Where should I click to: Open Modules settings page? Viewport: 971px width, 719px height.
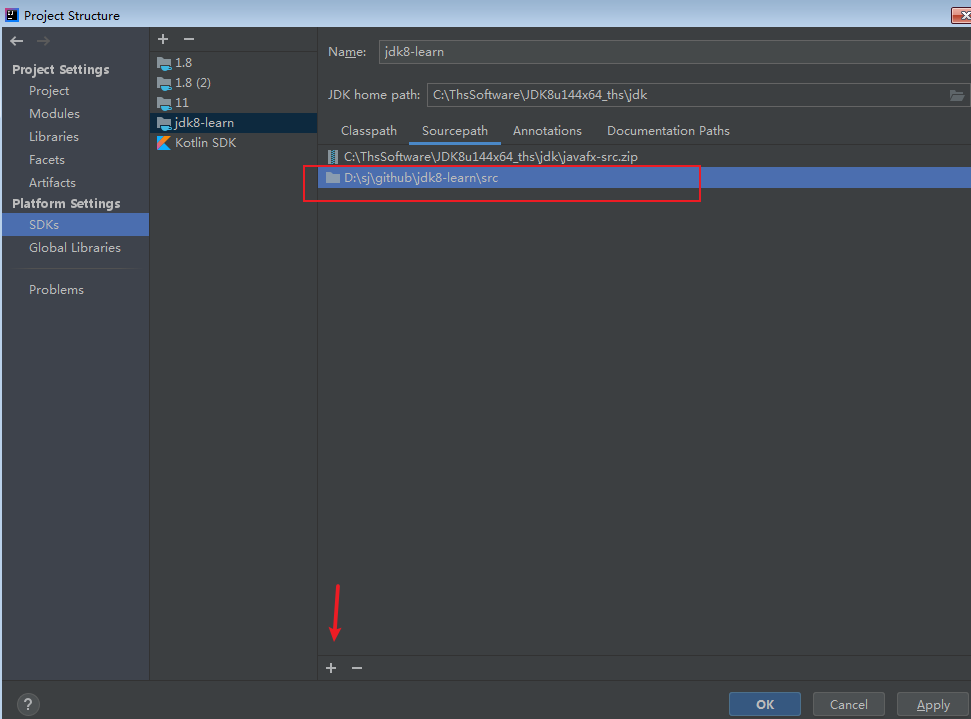[54, 113]
